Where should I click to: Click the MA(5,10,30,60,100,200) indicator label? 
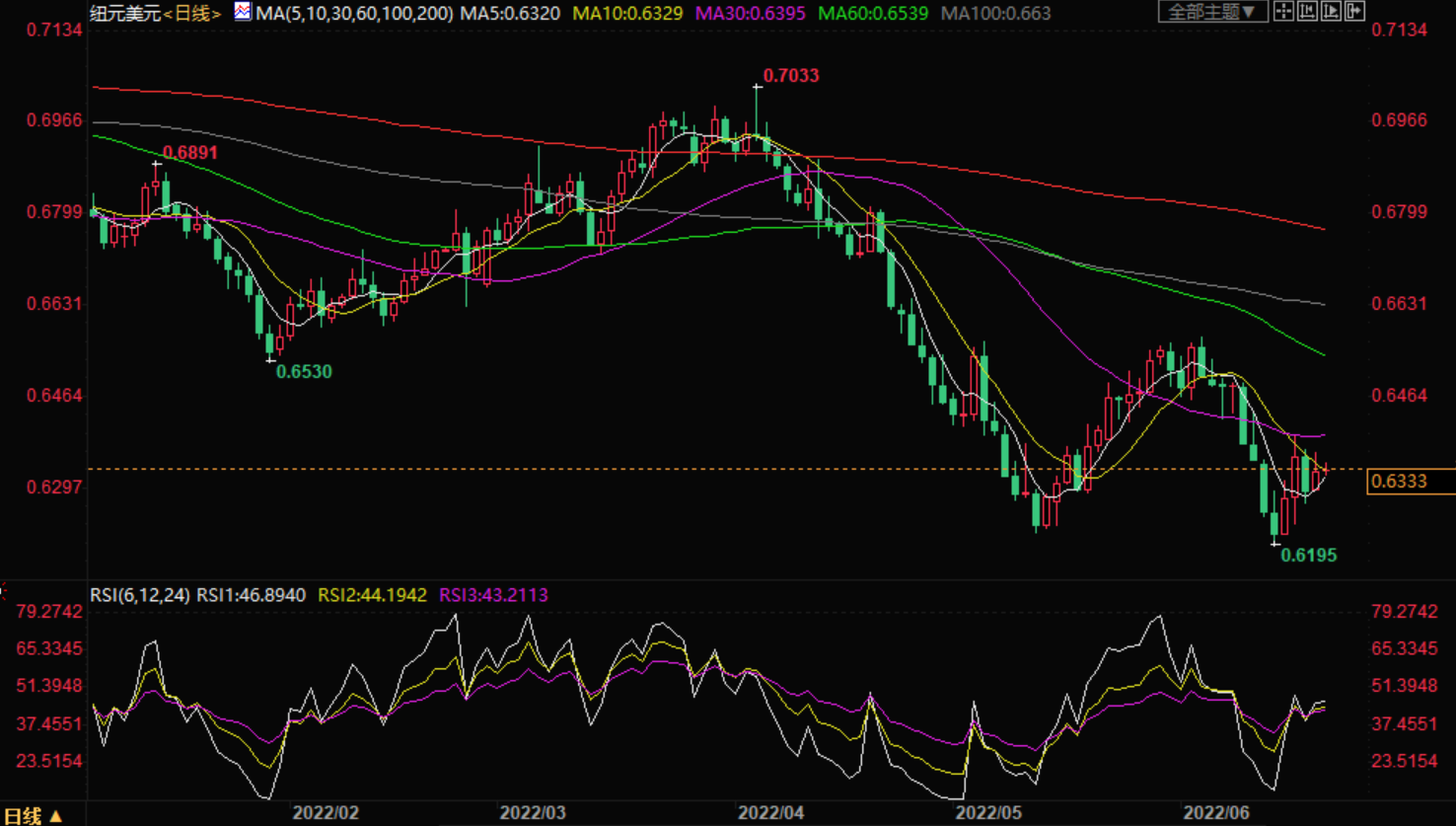pos(354,14)
